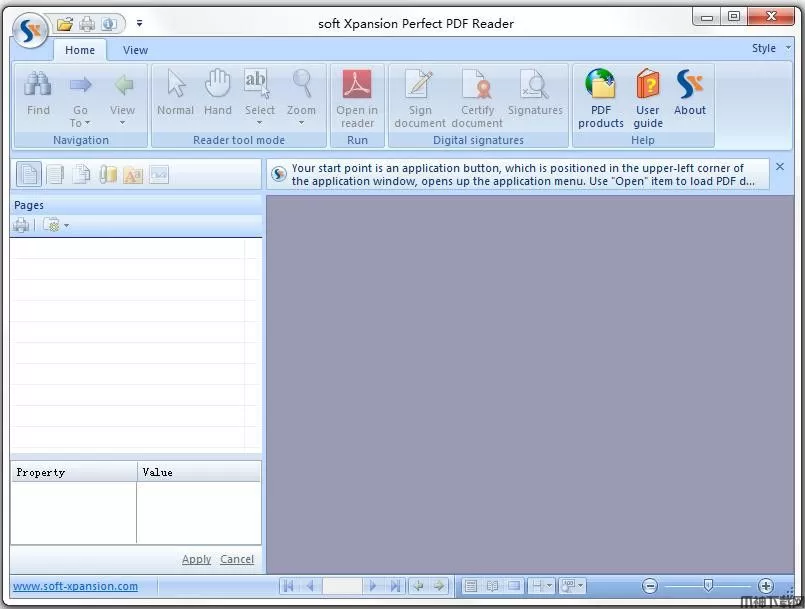Expand the quick access toolbar customize arrow

pos(139,23)
